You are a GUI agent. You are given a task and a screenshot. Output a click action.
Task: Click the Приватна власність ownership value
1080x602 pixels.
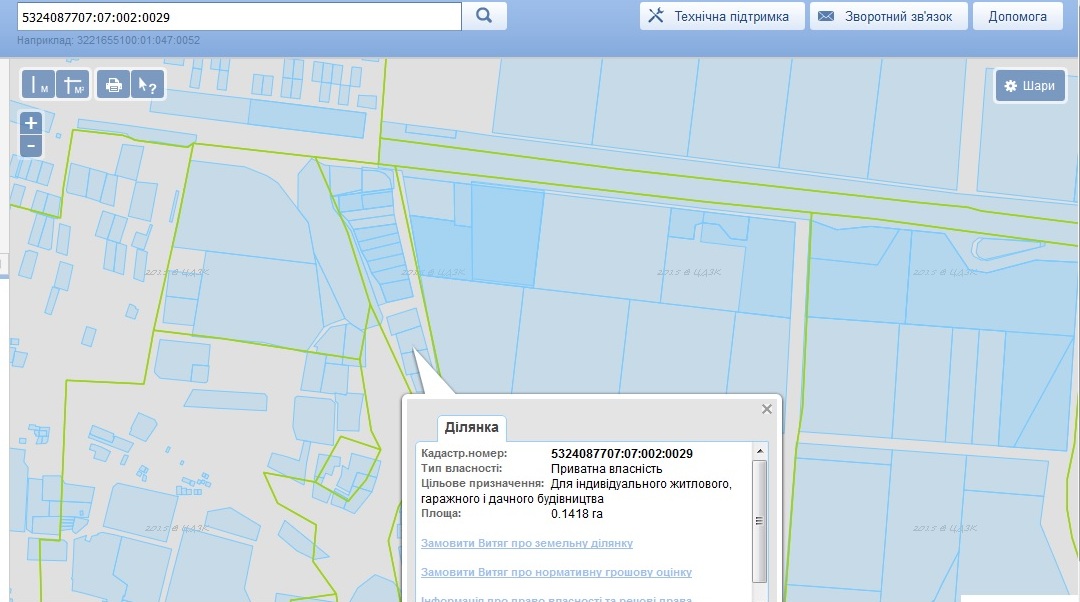pos(607,468)
